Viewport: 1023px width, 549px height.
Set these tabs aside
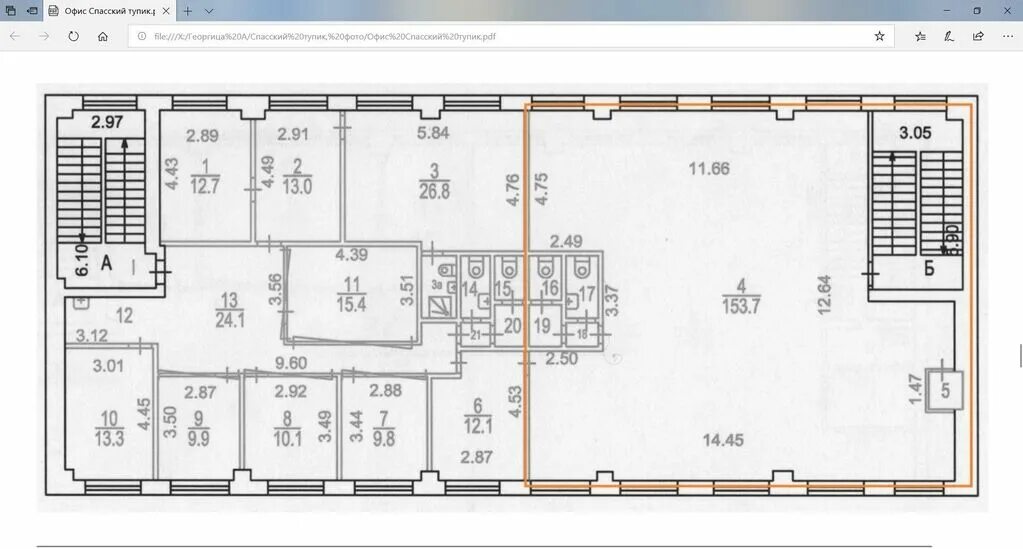pos(32,11)
